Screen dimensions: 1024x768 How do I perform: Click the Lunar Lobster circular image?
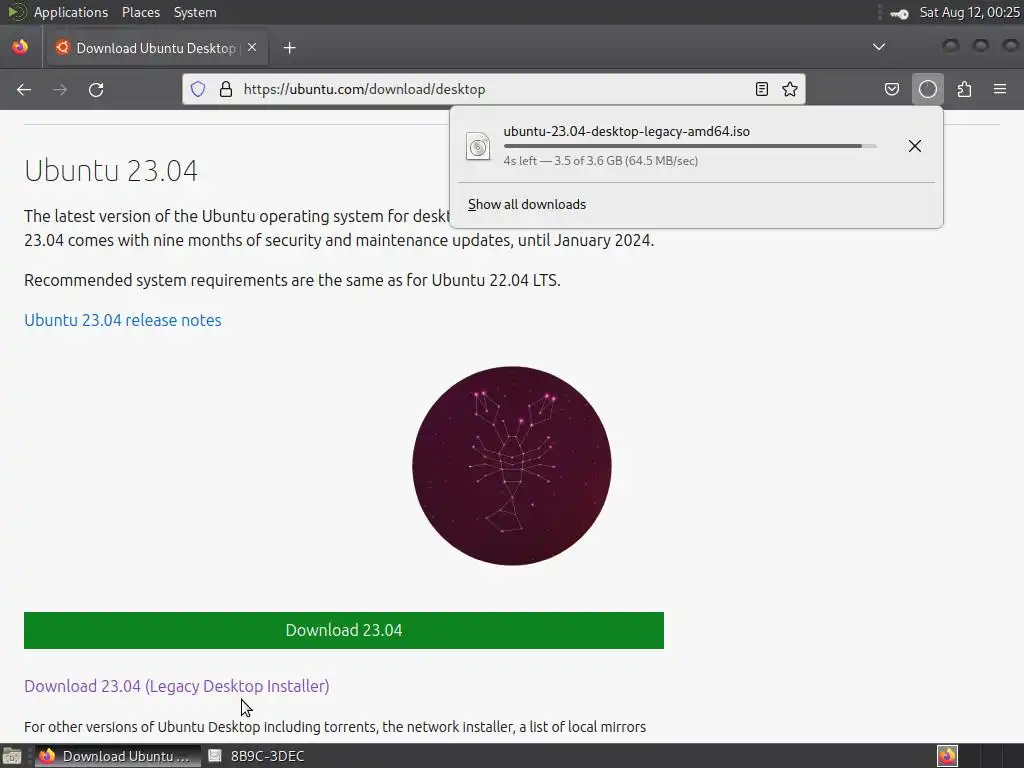coord(512,466)
